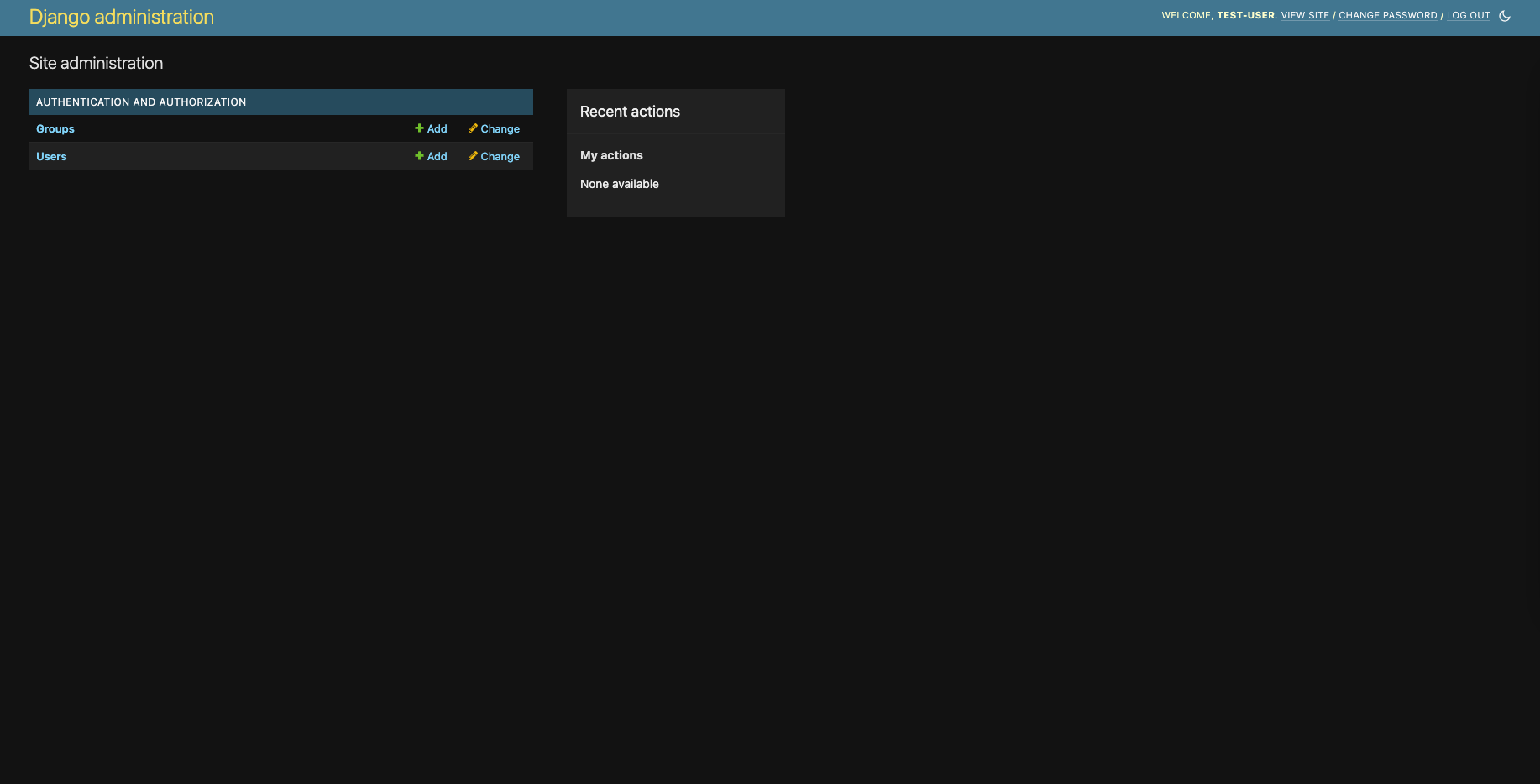Click the TEST-USER username text

1247,15
